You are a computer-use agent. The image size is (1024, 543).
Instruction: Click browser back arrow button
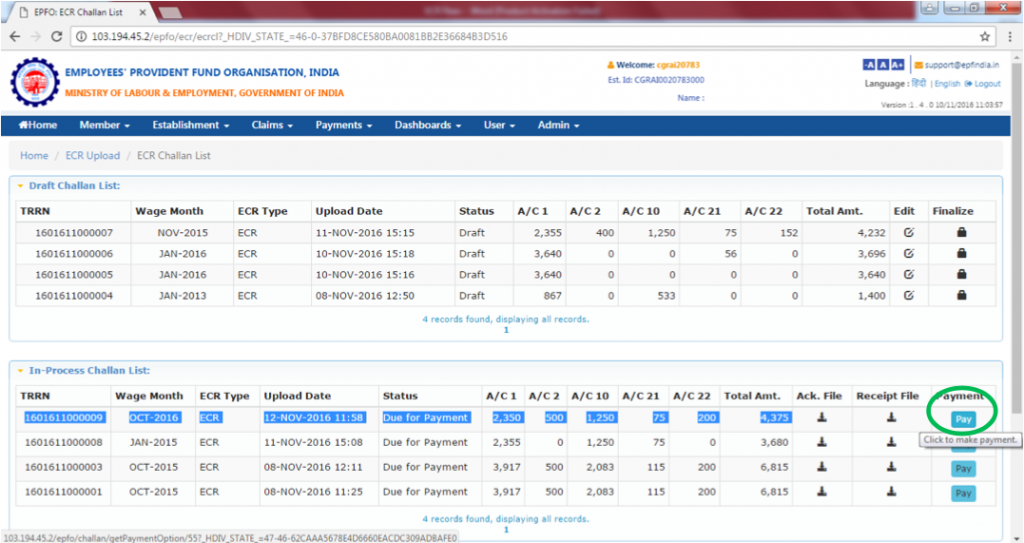[x=15, y=36]
